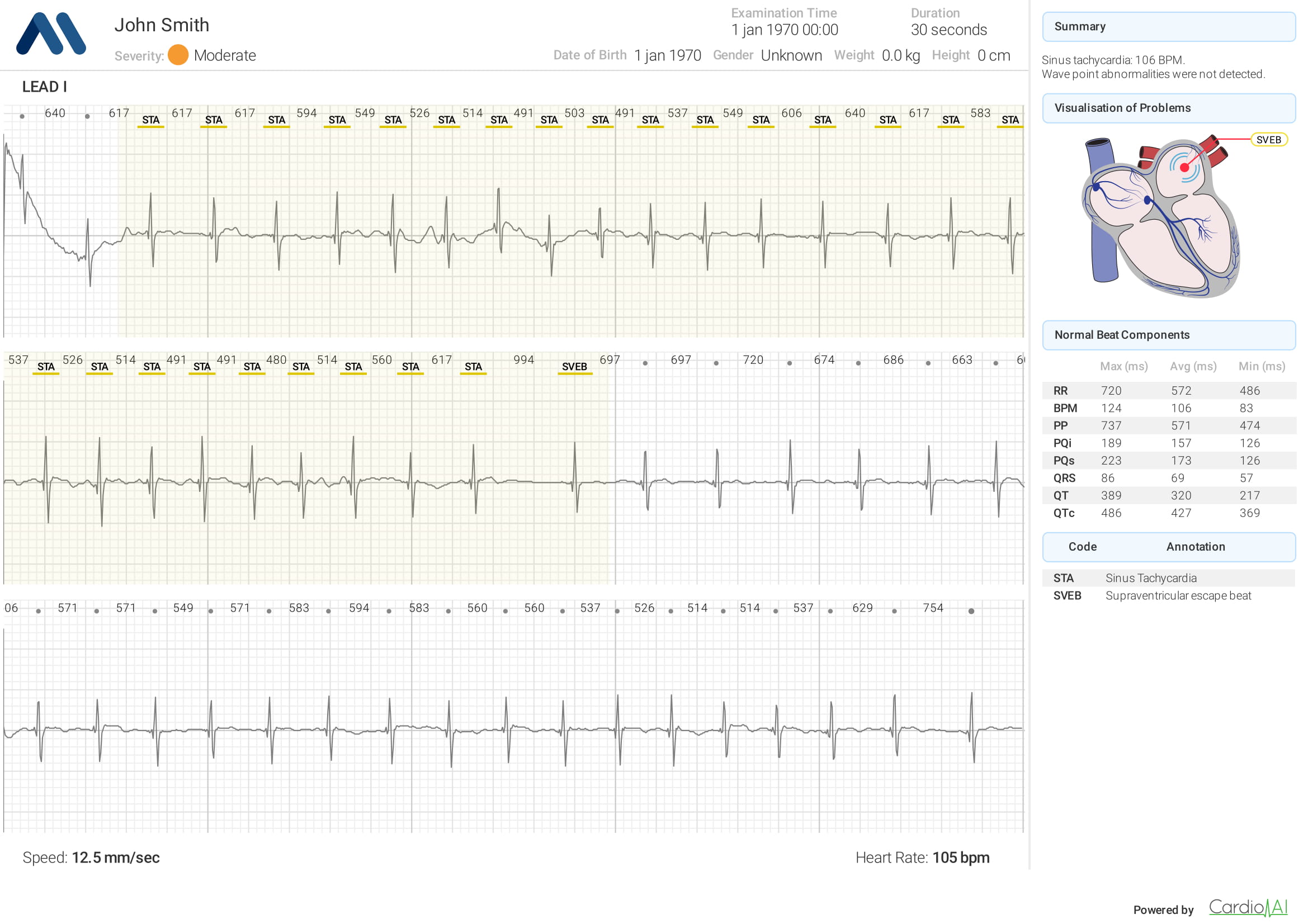Image resolution: width=1308 pixels, height=924 pixels.
Task: Click the Speed 12.5 mm/sec label
Action: (x=91, y=858)
